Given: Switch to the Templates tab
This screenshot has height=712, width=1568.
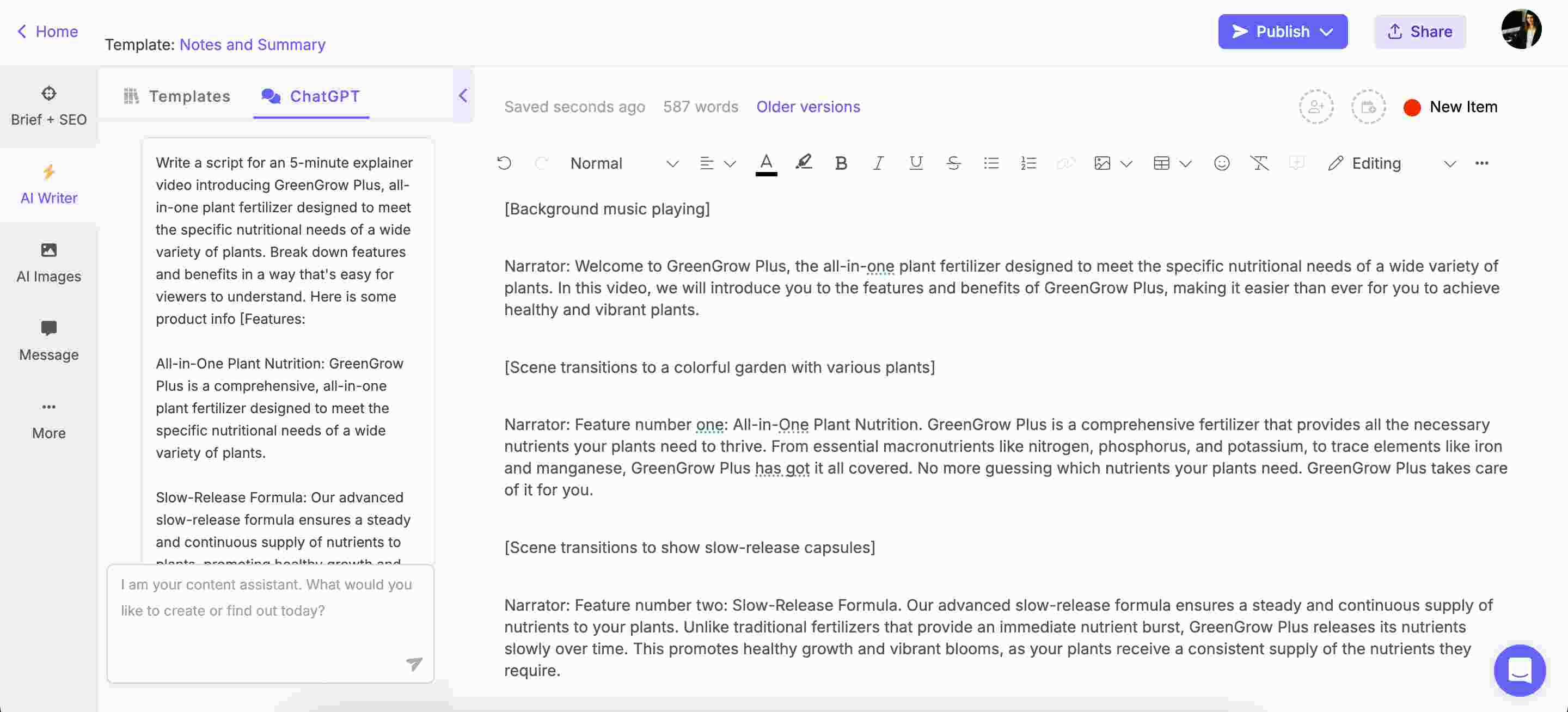Looking at the screenshot, I should (176, 96).
